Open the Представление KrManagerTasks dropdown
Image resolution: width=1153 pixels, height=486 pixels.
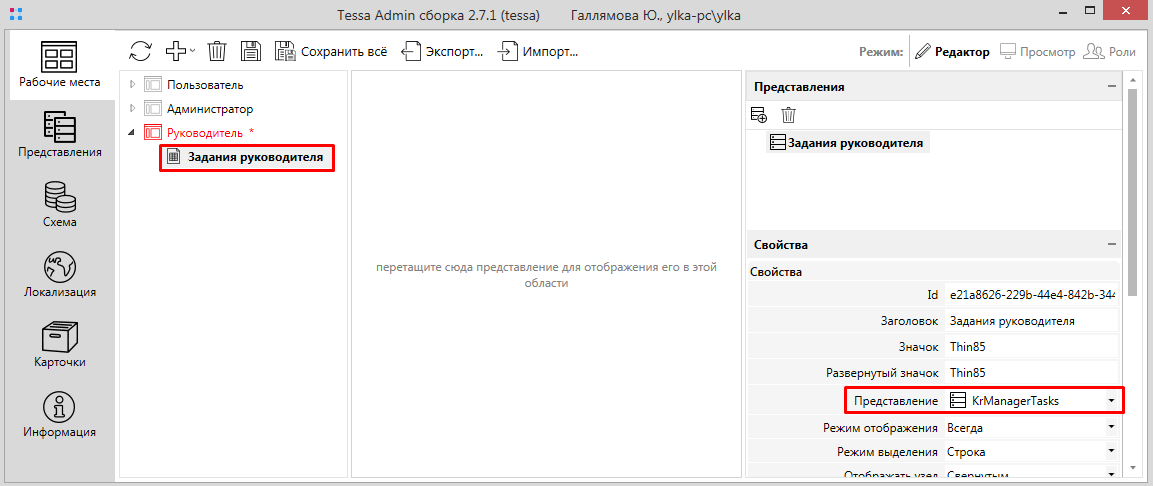point(1110,401)
